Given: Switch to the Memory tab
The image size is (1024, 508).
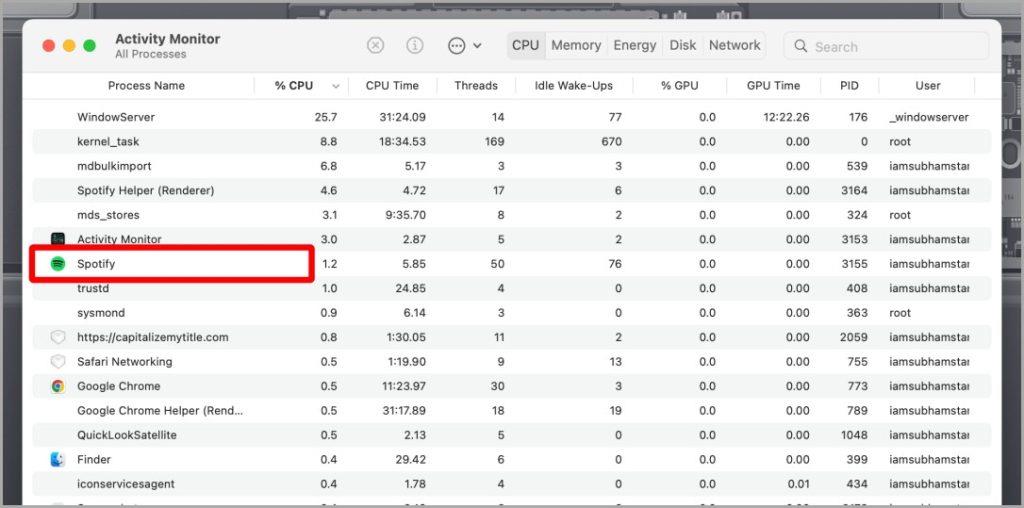Looking at the screenshot, I should click(x=576, y=45).
